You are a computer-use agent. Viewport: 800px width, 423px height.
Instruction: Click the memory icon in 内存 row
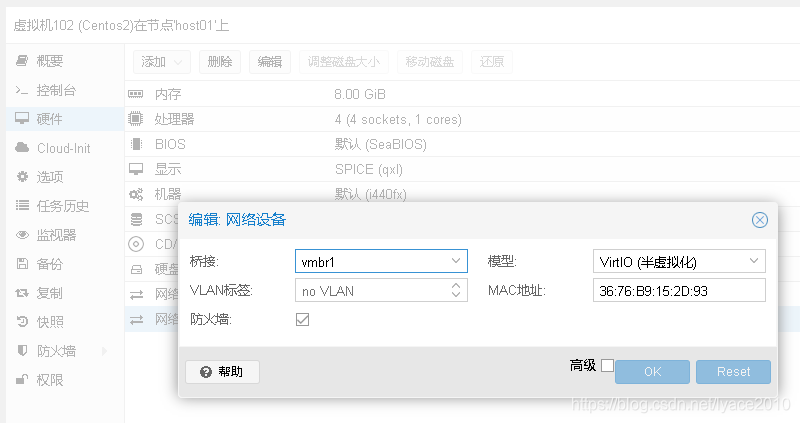[x=136, y=94]
